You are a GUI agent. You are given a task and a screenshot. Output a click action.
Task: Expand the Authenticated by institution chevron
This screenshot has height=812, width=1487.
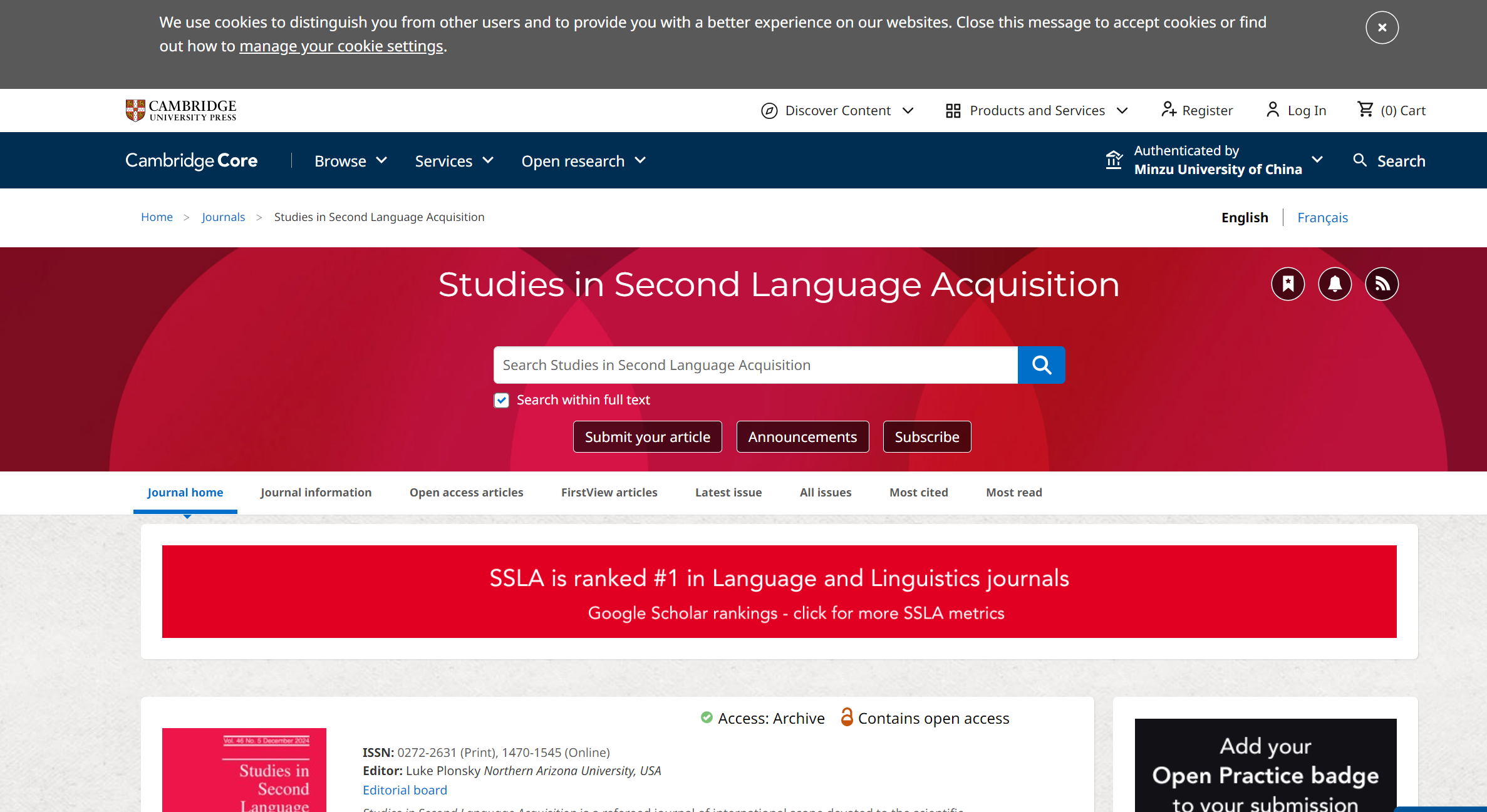pyautogui.click(x=1317, y=160)
